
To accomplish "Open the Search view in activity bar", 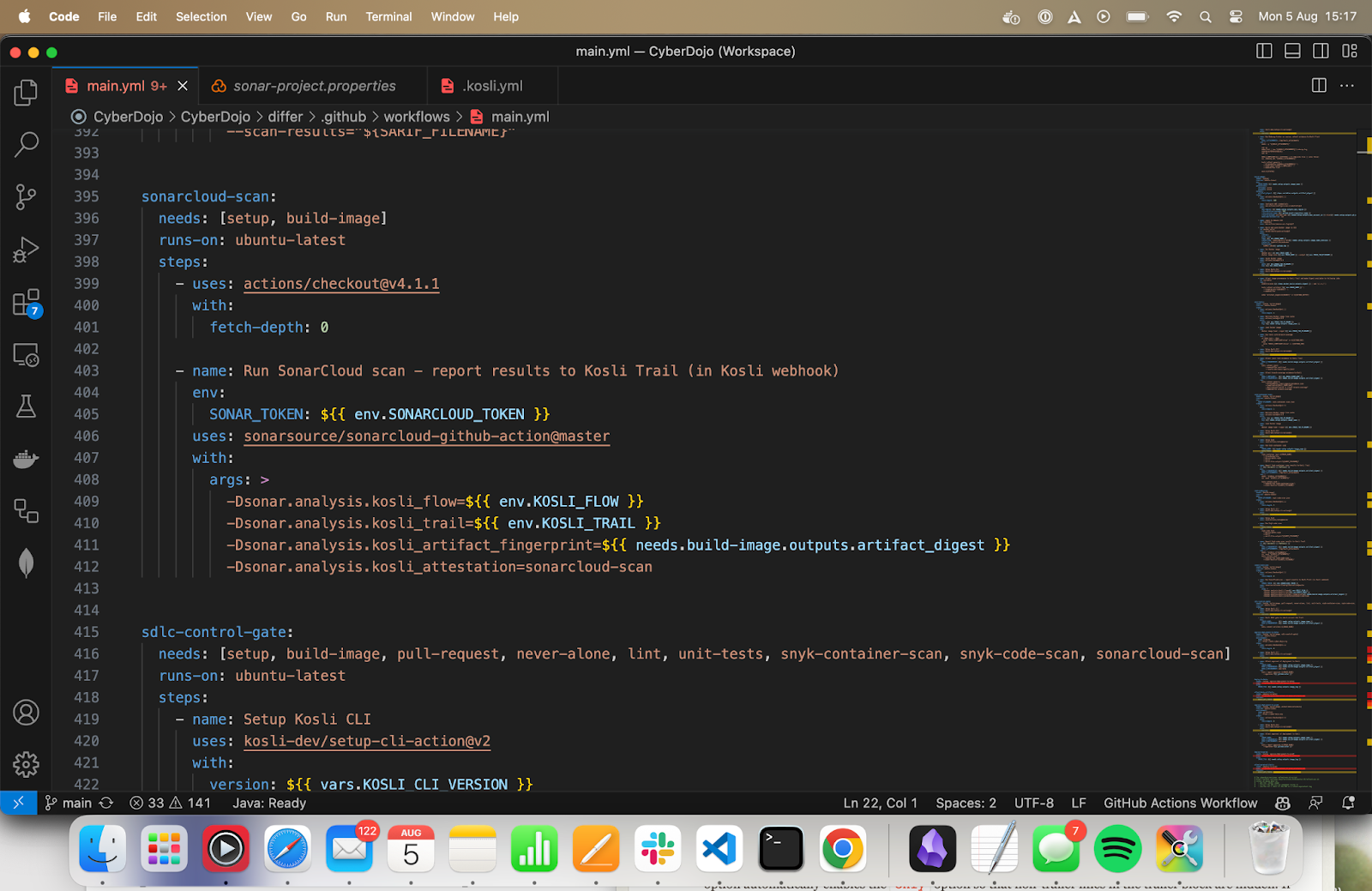I will pyautogui.click(x=26, y=144).
